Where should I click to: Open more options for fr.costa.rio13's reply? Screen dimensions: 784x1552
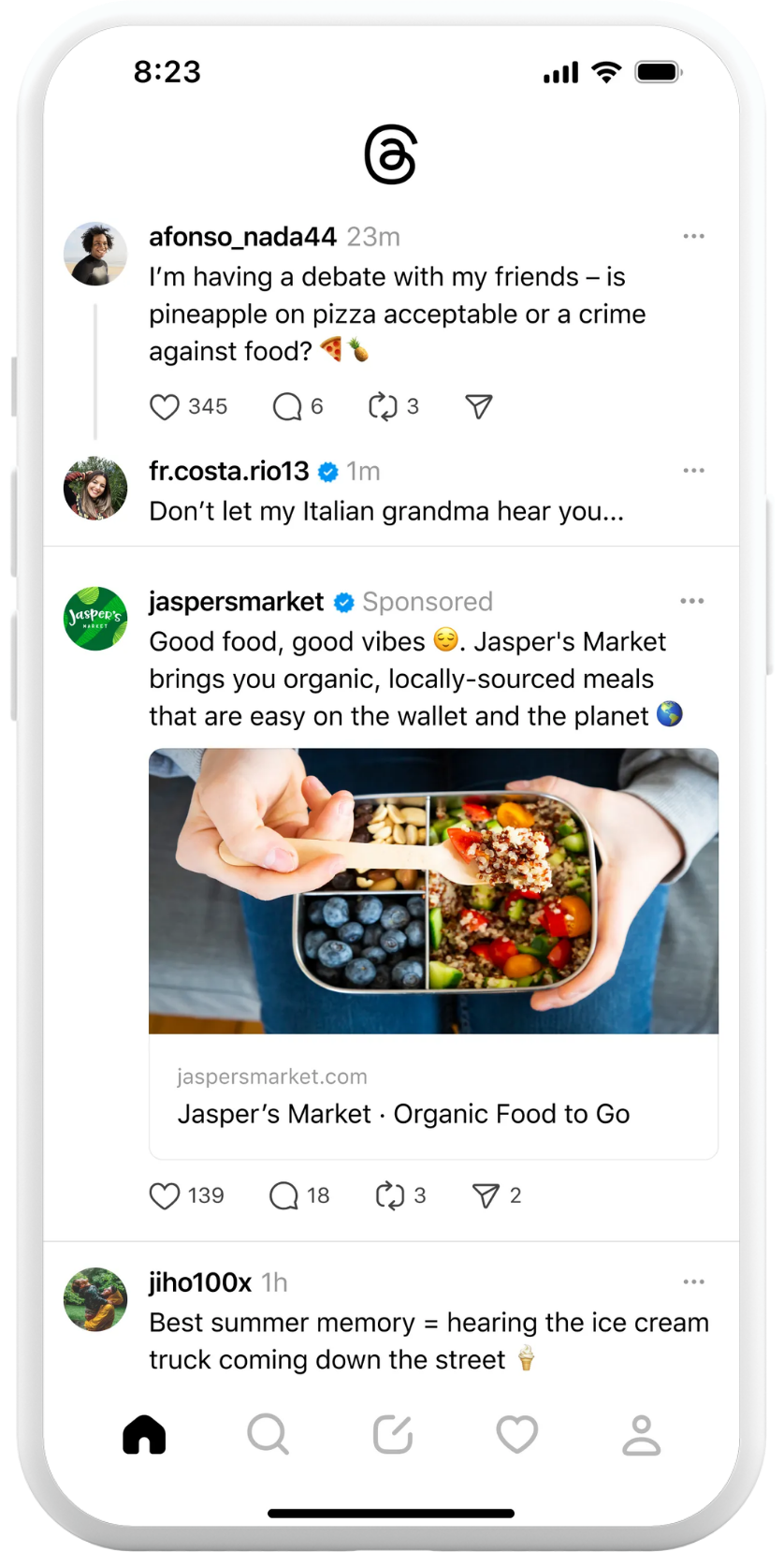click(693, 471)
